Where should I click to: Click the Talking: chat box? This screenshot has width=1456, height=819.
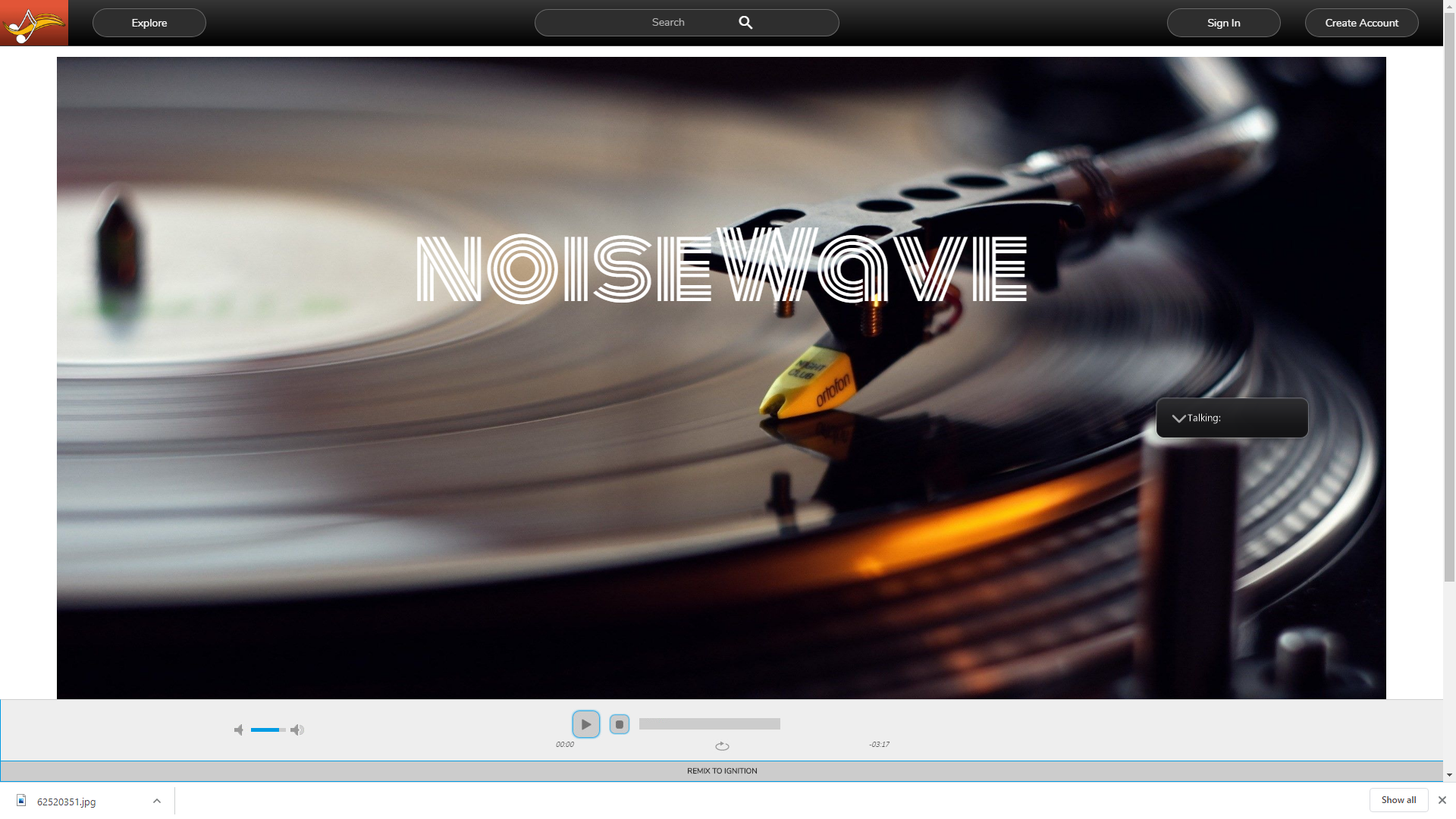[1232, 418]
